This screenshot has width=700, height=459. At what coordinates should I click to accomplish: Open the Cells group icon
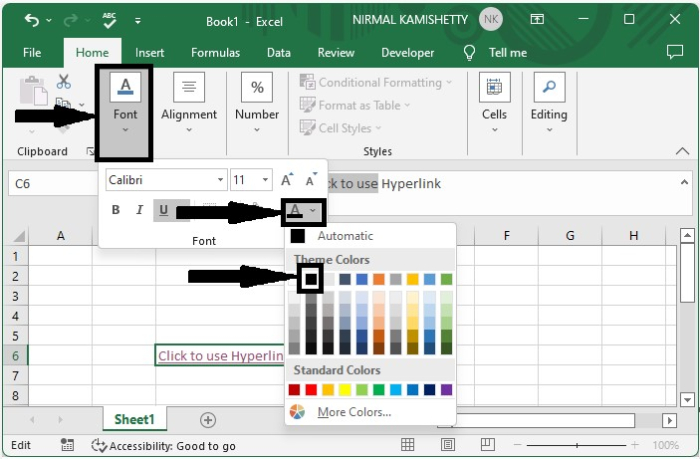[494, 89]
